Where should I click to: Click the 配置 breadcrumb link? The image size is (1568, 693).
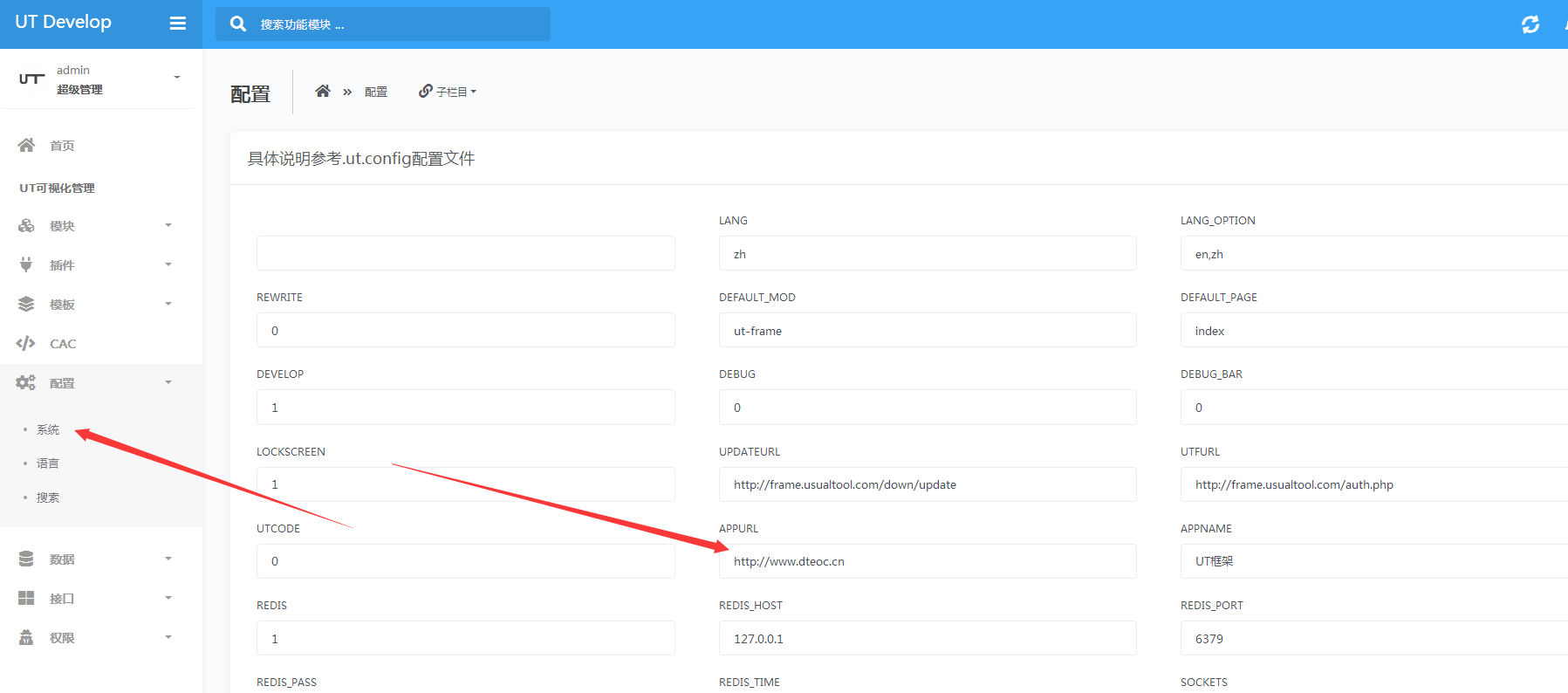(x=376, y=92)
